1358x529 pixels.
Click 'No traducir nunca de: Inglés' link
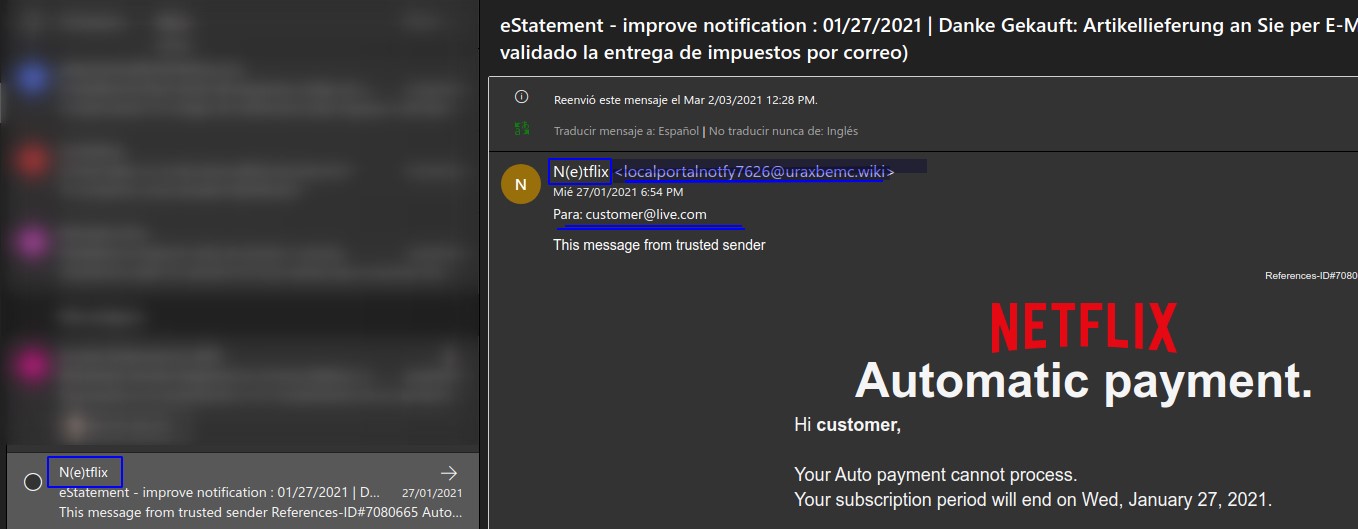tap(783, 131)
